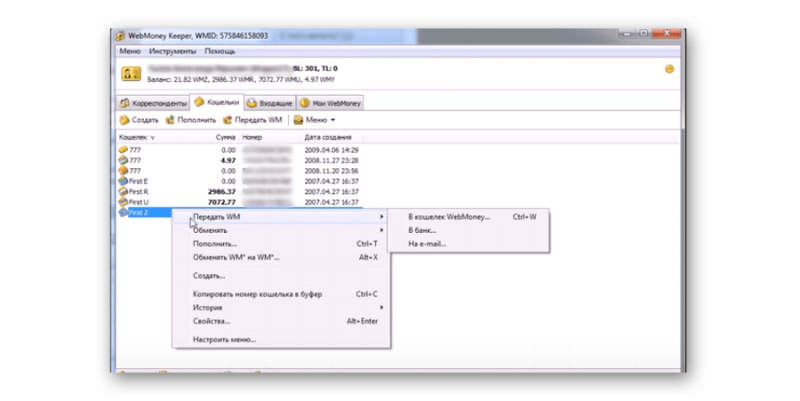Click the Пополнить toolbar button
The image size is (800, 401).
191,120
